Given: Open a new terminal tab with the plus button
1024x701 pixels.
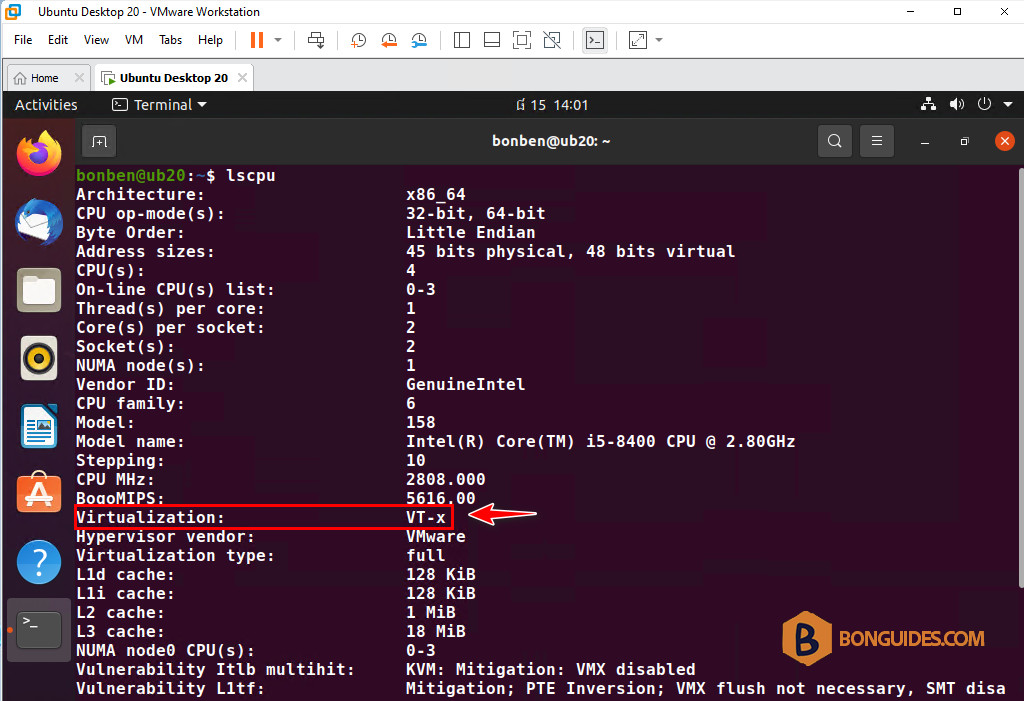Looking at the screenshot, I should (x=99, y=141).
